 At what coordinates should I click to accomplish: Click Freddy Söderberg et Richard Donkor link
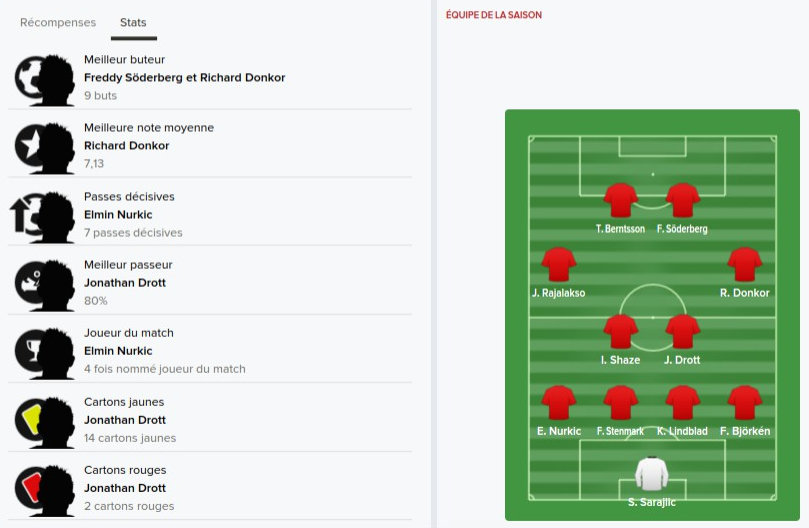[184, 77]
